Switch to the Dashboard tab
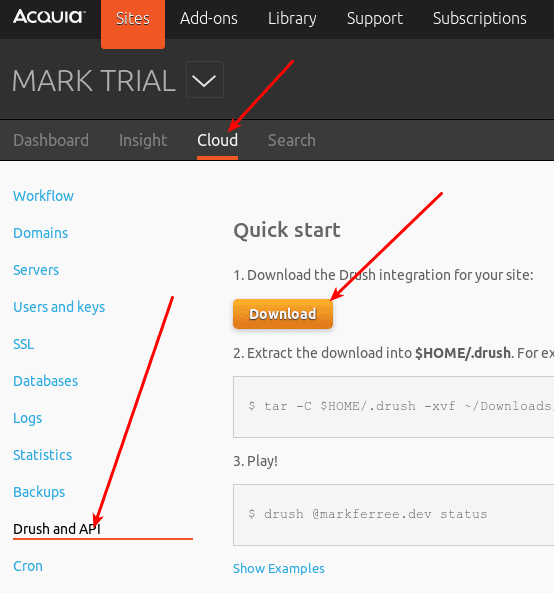Image resolution: width=554 pixels, height=593 pixels. [51, 140]
